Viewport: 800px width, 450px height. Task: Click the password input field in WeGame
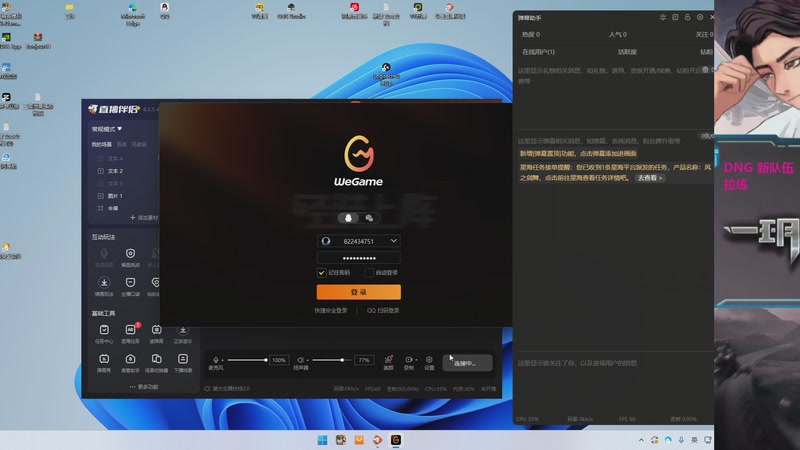[359, 258]
